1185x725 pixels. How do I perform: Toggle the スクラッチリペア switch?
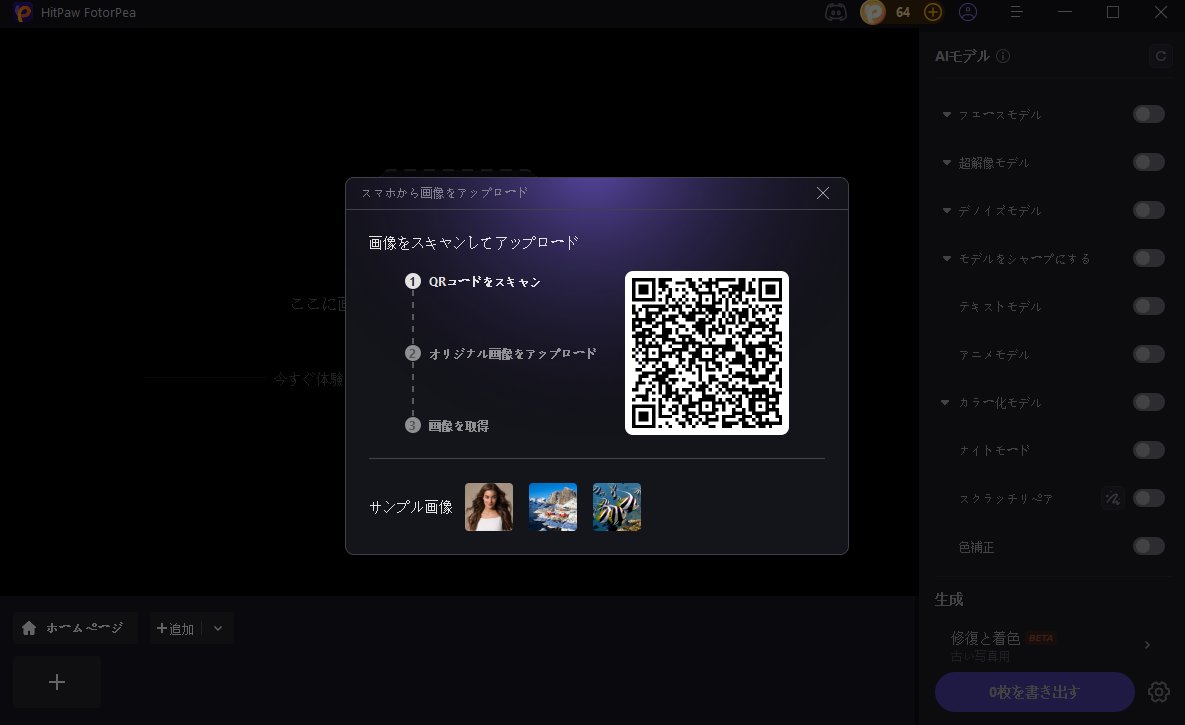click(x=1149, y=498)
